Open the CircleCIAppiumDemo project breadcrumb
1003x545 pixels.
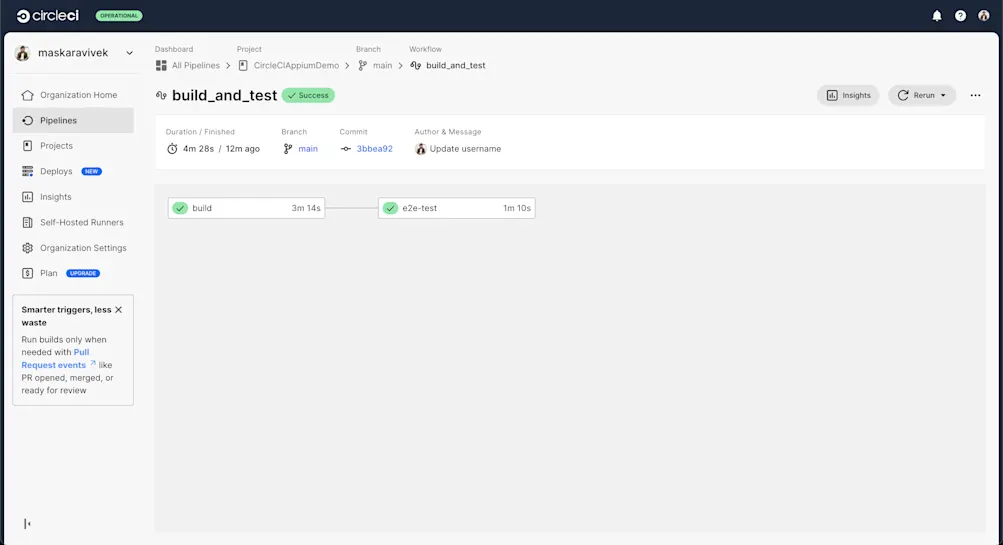click(296, 65)
